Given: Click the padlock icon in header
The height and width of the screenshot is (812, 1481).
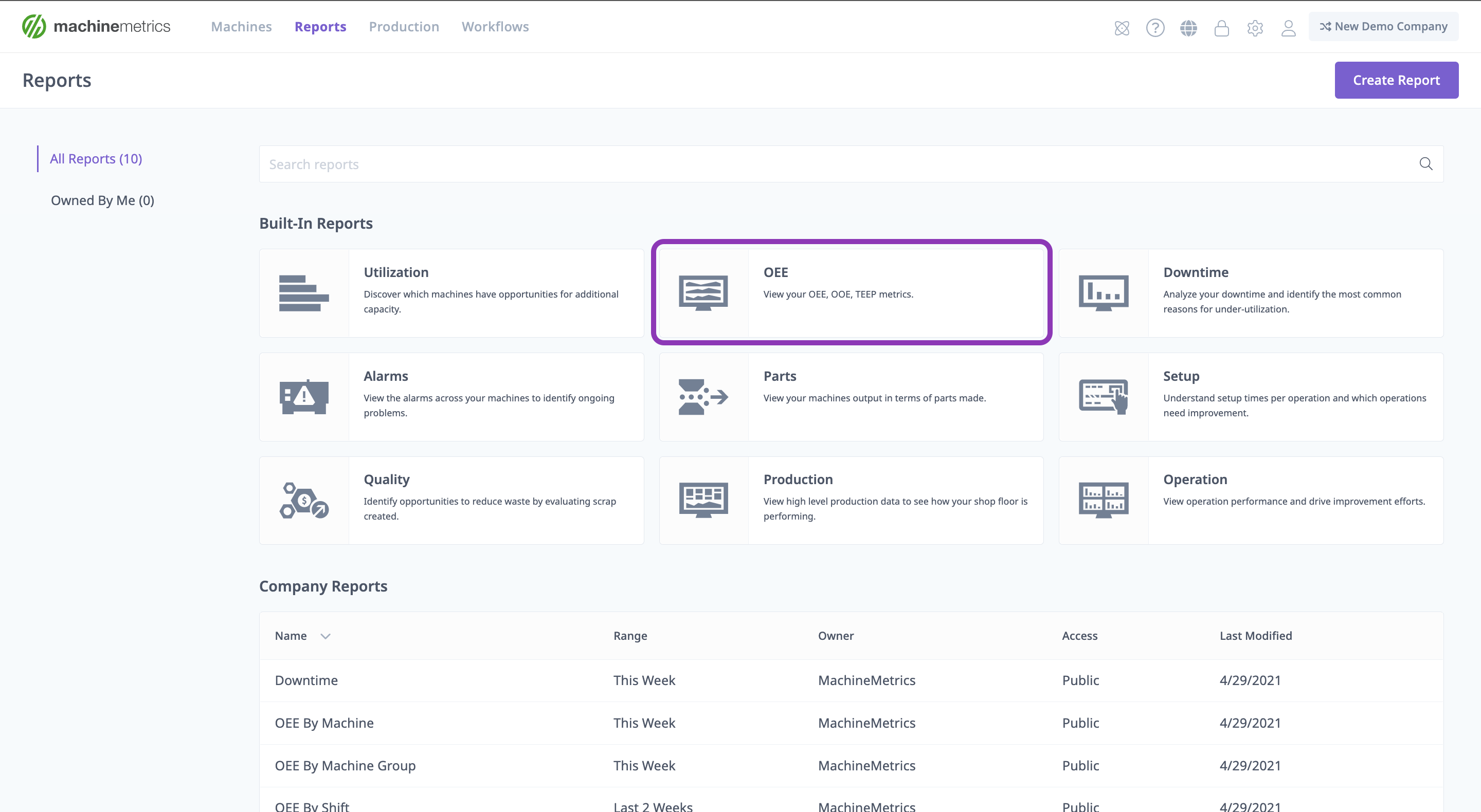Looking at the screenshot, I should pyautogui.click(x=1222, y=28).
